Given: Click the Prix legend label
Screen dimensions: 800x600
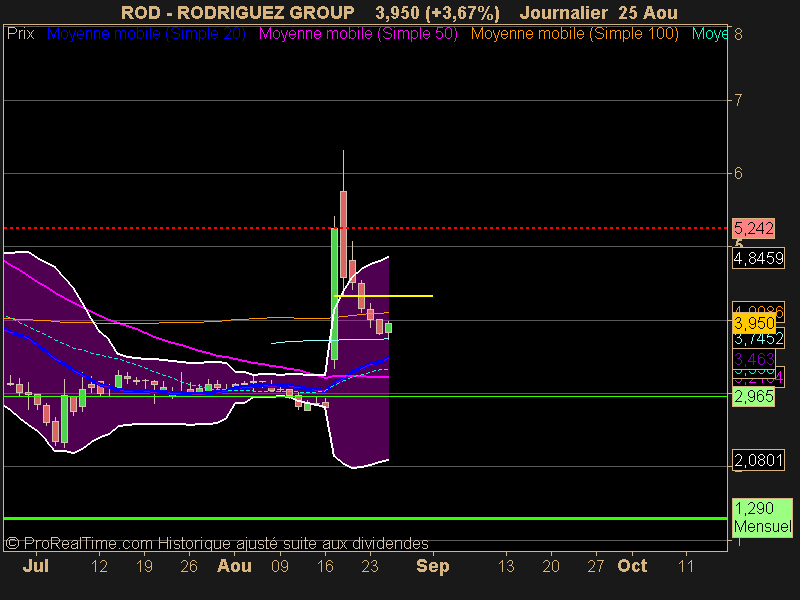Looking at the screenshot, I should point(20,34).
